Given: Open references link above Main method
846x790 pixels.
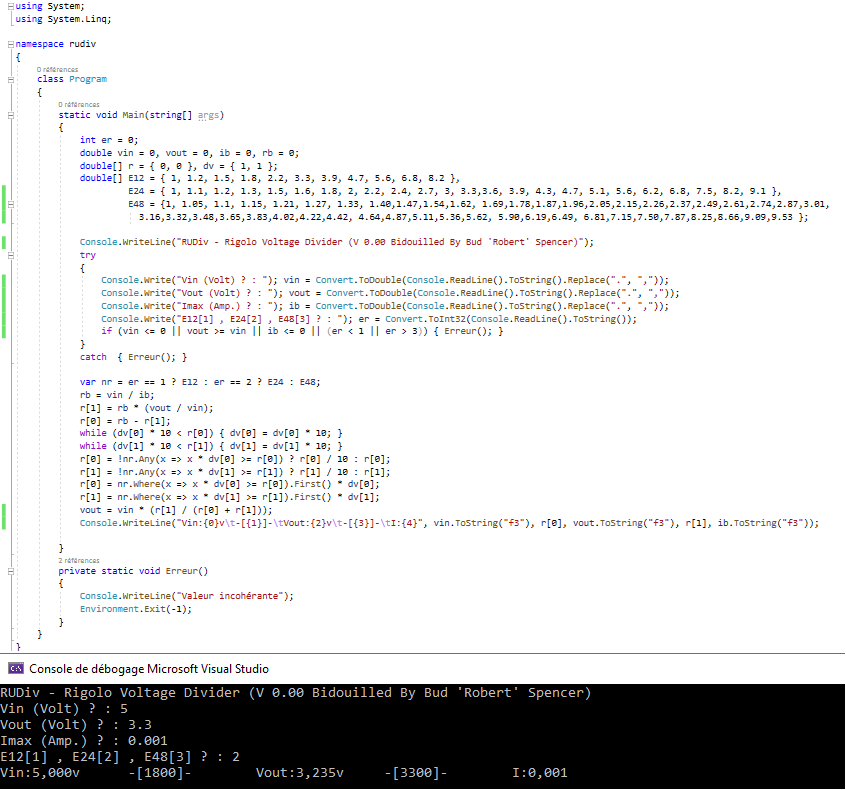Looking at the screenshot, I should (79, 104).
